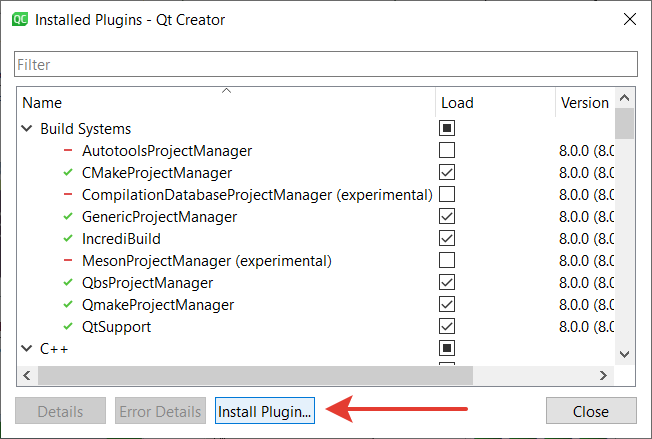652x439 pixels.
Task: Click the red dash icon beside AutotoolsProjectManager
Action: pos(68,151)
